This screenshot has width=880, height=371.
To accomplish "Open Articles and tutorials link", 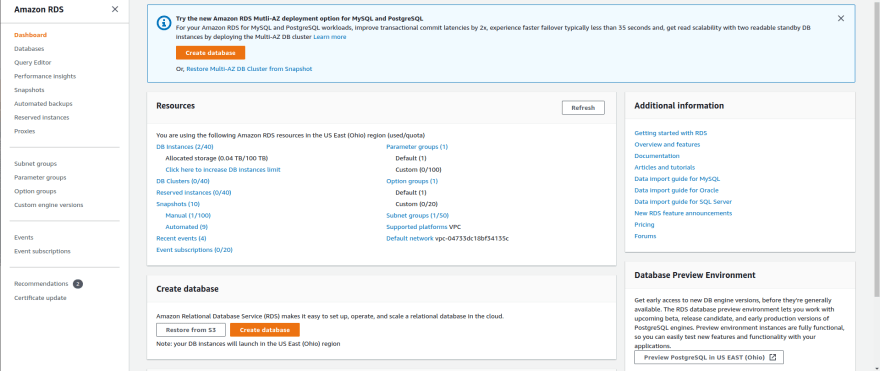I will click(x=664, y=168).
